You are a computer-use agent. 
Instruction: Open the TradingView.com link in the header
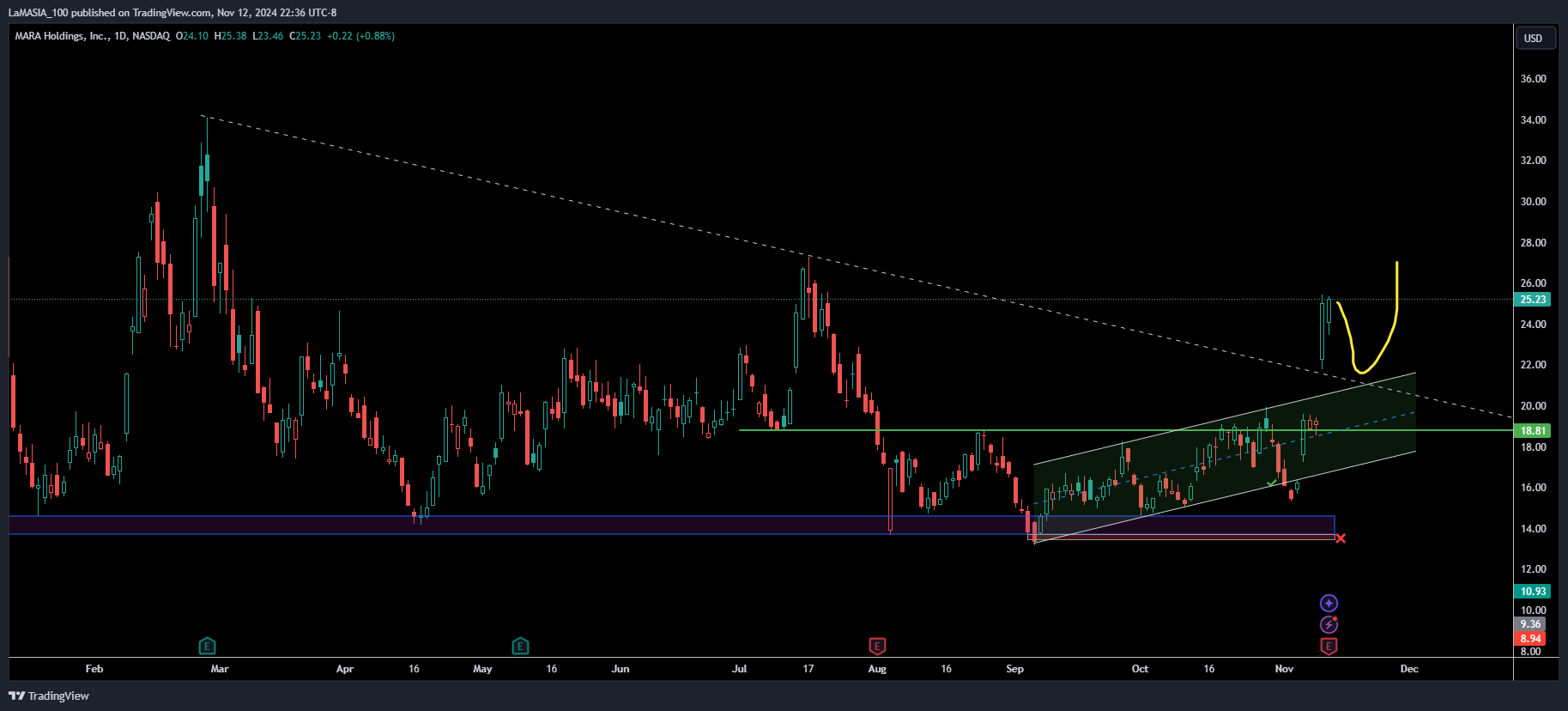(172, 13)
